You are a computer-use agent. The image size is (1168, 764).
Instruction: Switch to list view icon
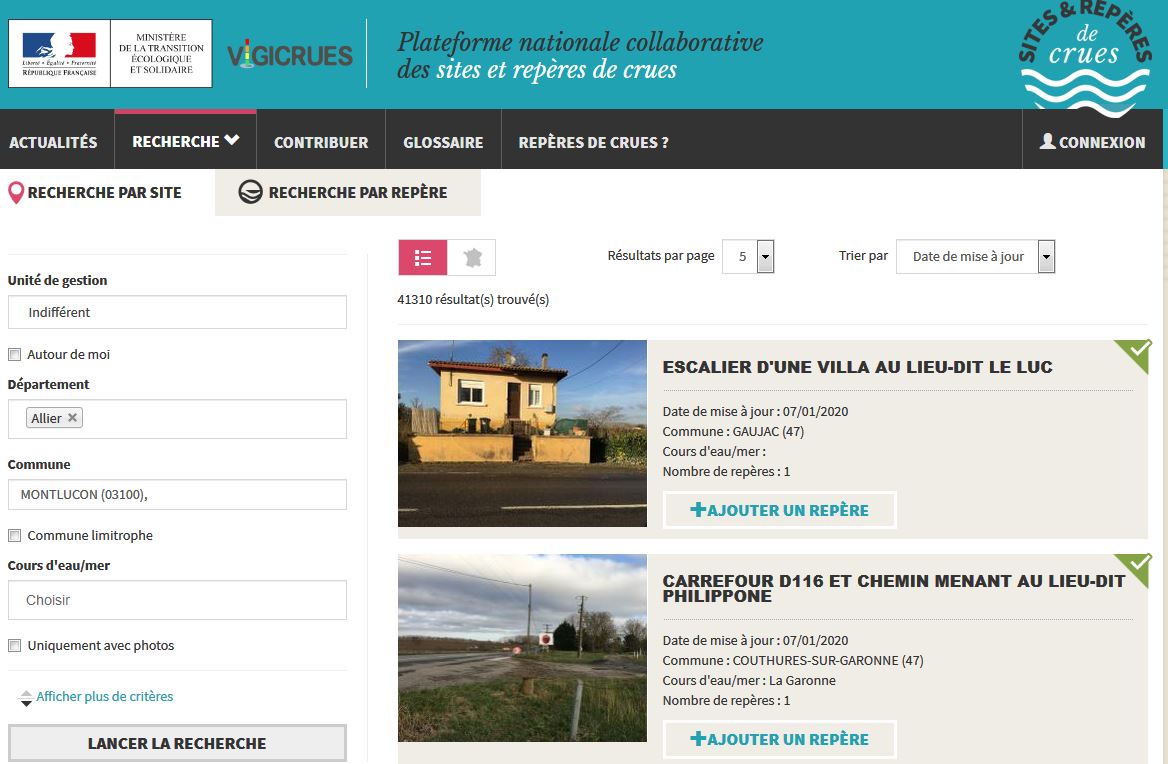pos(423,258)
